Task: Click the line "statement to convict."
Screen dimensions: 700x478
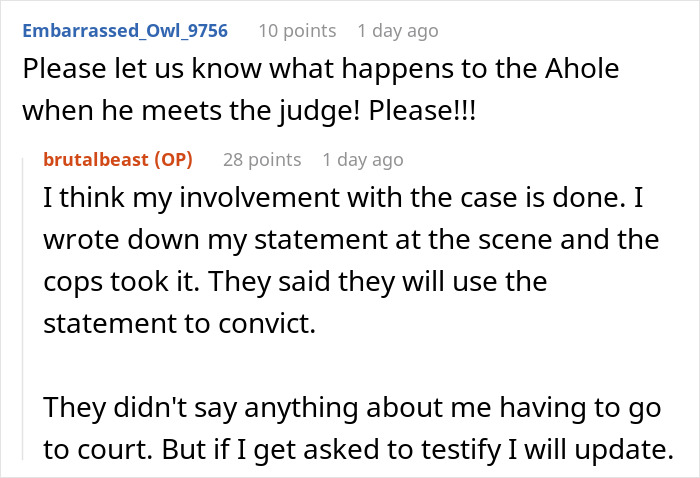Action: (x=179, y=323)
